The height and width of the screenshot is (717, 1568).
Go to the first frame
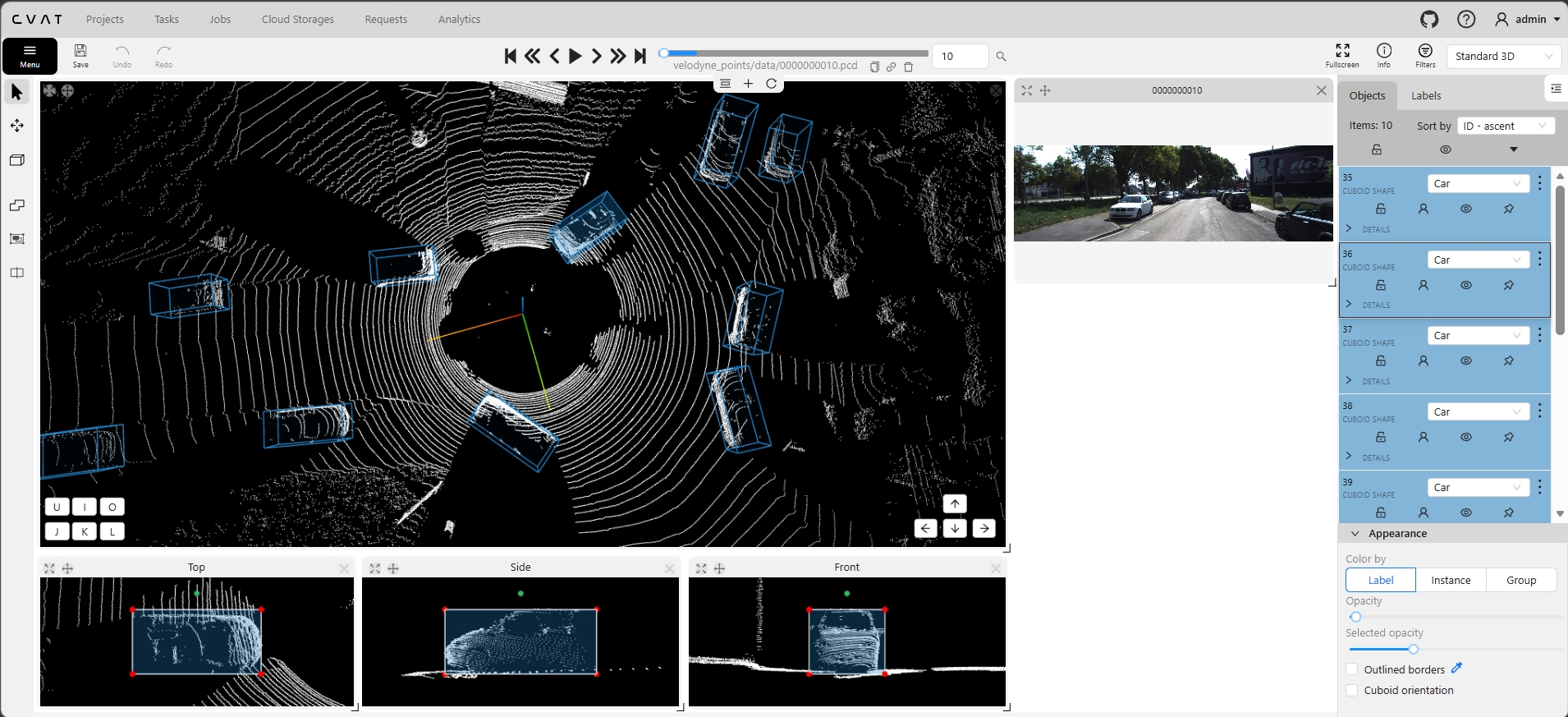(x=511, y=56)
